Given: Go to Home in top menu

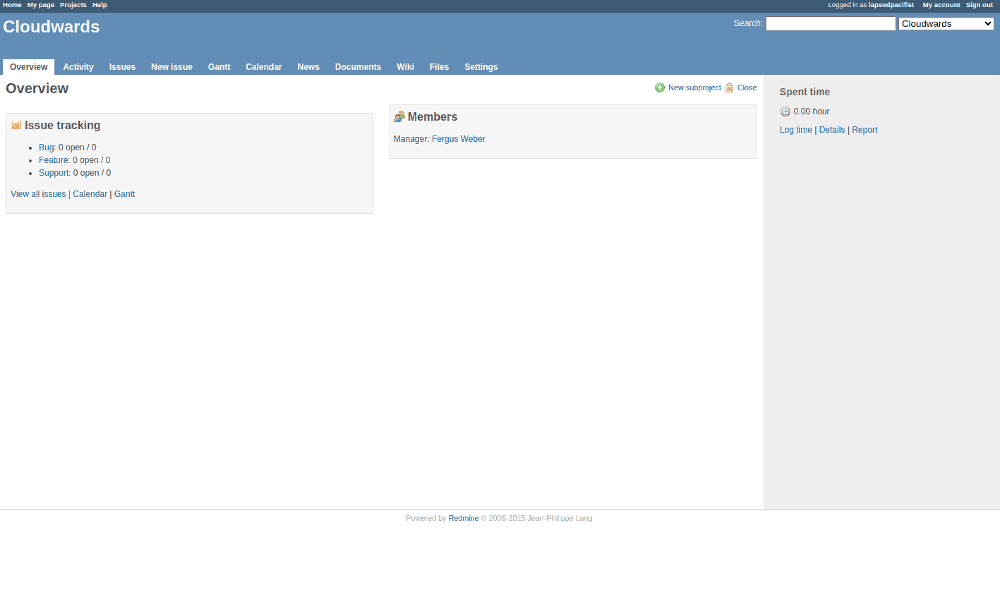Looking at the screenshot, I should click(12, 5).
